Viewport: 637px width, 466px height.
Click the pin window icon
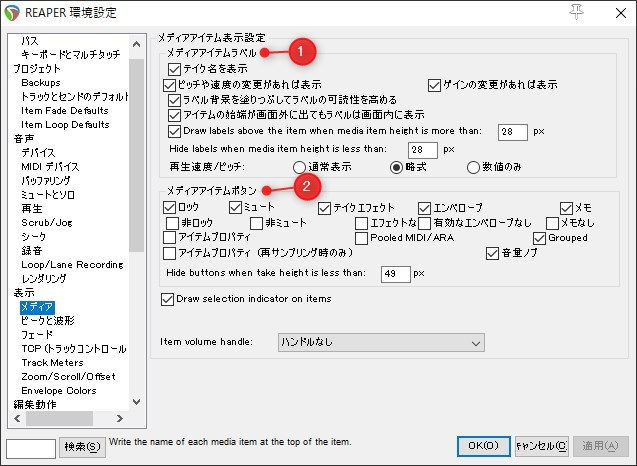(x=576, y=12)
